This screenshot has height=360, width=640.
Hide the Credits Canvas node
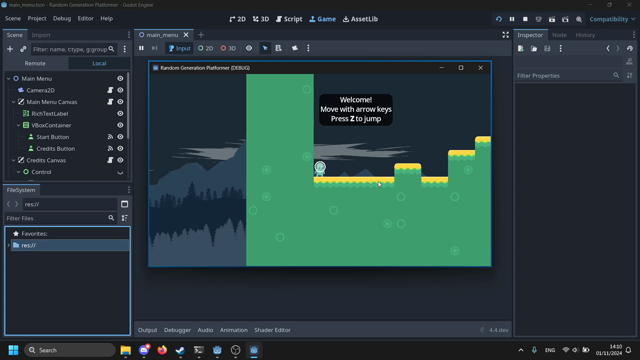[x=120, y=160]
